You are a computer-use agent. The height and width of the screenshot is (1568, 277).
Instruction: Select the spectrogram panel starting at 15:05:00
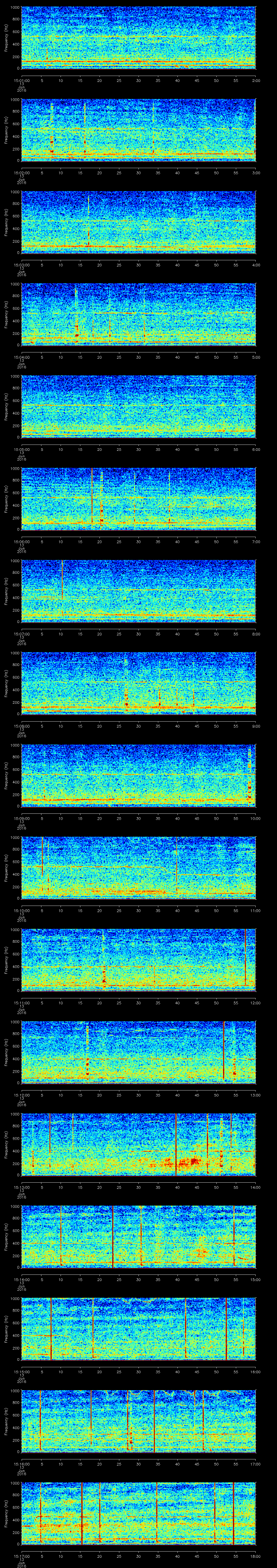pos(138,406)
